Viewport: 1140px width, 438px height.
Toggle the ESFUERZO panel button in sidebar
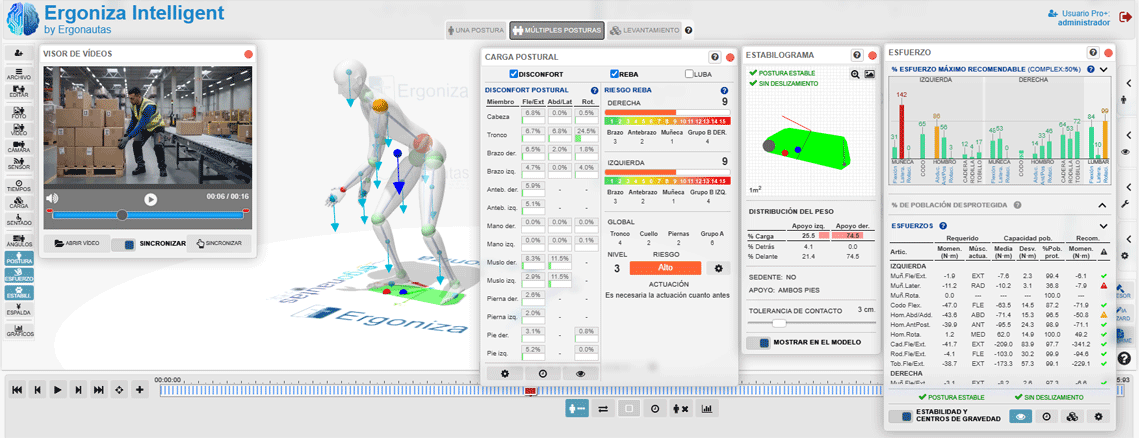click(18, 275)
